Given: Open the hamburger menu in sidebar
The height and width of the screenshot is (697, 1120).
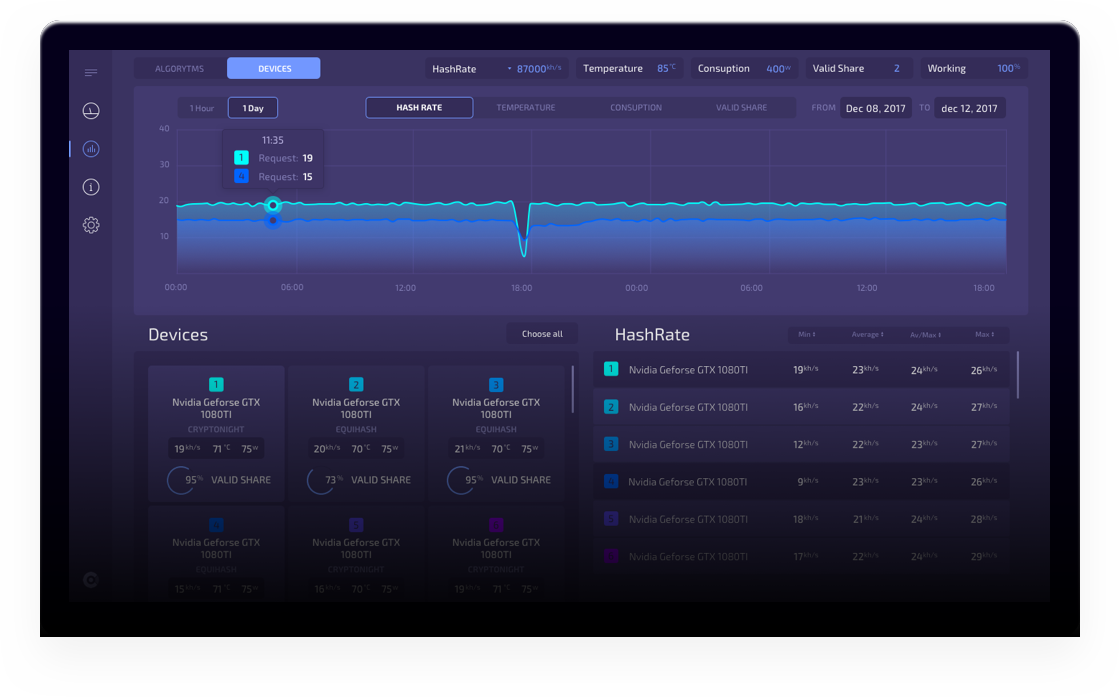Looking at the screenshot, I should coord(91,72).
